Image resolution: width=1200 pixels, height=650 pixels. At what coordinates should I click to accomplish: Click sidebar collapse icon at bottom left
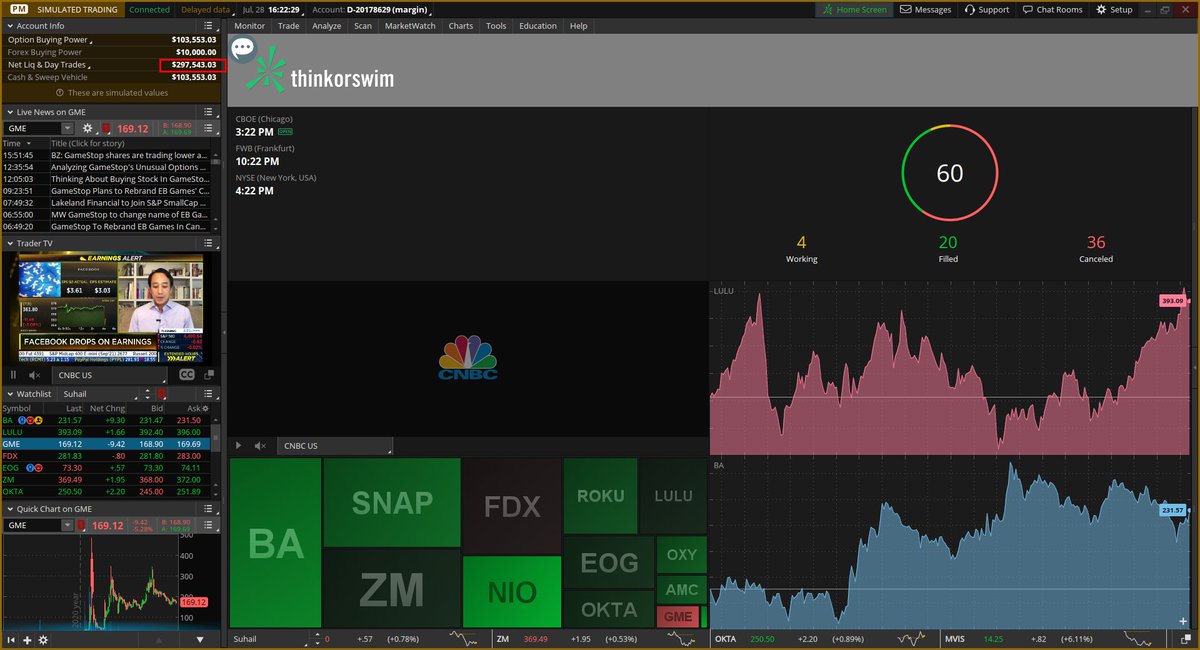pos(11,640)
